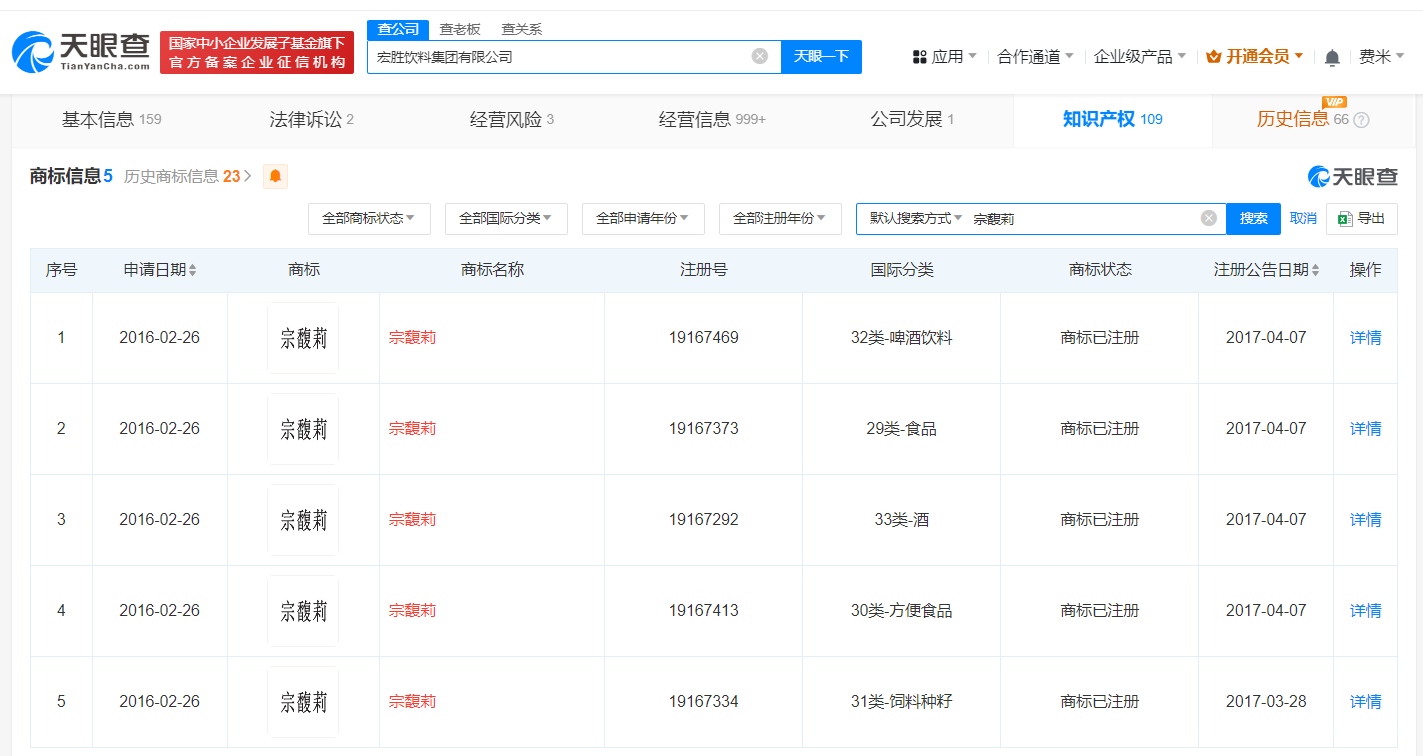Image resolution: width=1423 pixels, height=756 pixels.
Task: Expand the 全部申请年份 dropdown
Action: (x=643, y=218)
